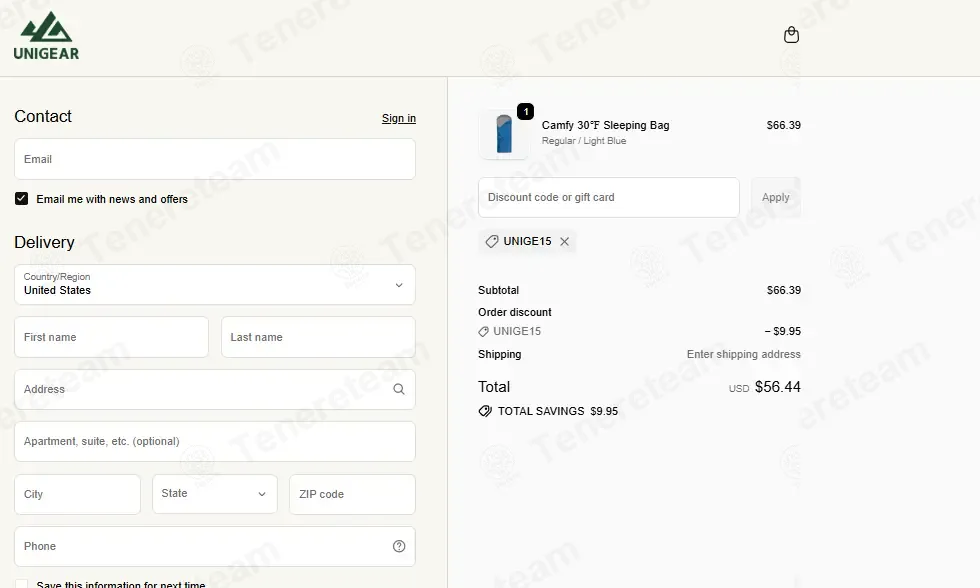Focus the Apartment, suite field
The width and height of the screenshot is (980, 588).
[215, 441]
